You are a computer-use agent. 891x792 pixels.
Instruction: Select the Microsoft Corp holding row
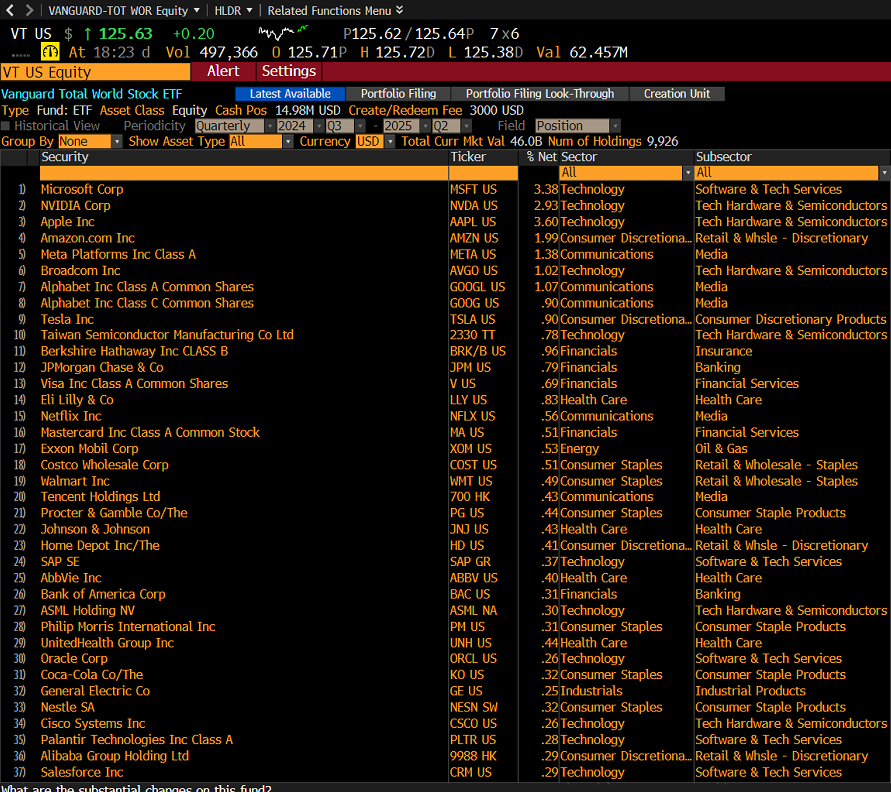click(x=82, y=189)
